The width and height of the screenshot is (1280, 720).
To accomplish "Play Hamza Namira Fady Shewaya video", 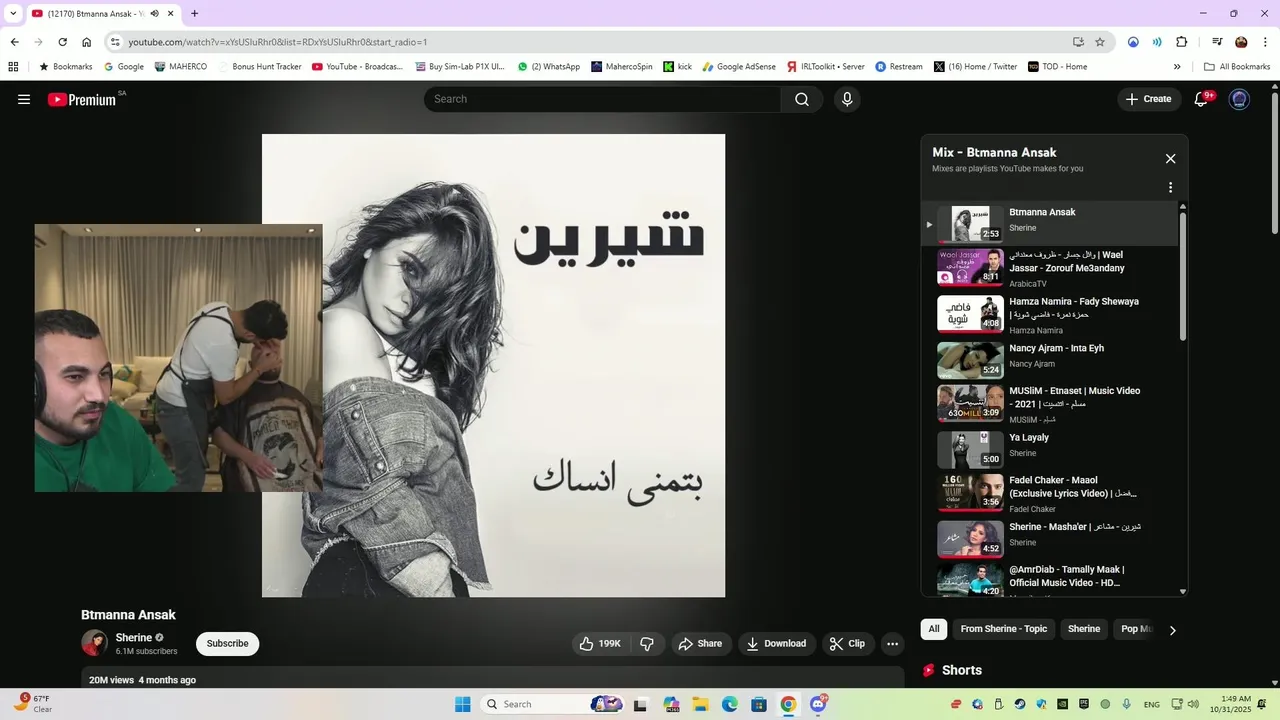I will click(1050, 314).
